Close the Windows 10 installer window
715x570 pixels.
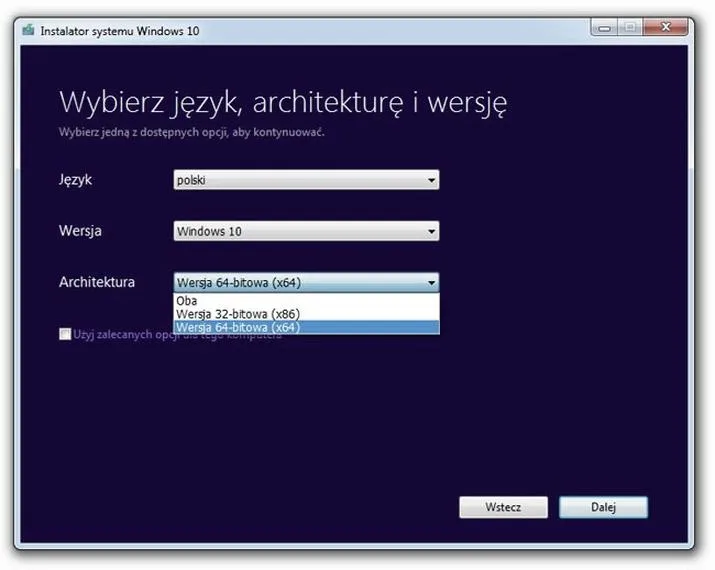click(x=665, y=28)
